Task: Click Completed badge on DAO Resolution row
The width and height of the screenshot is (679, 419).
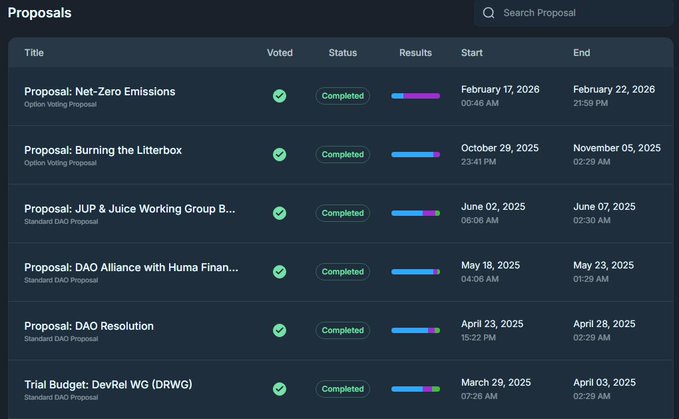Action: click(x=343, y=330)
